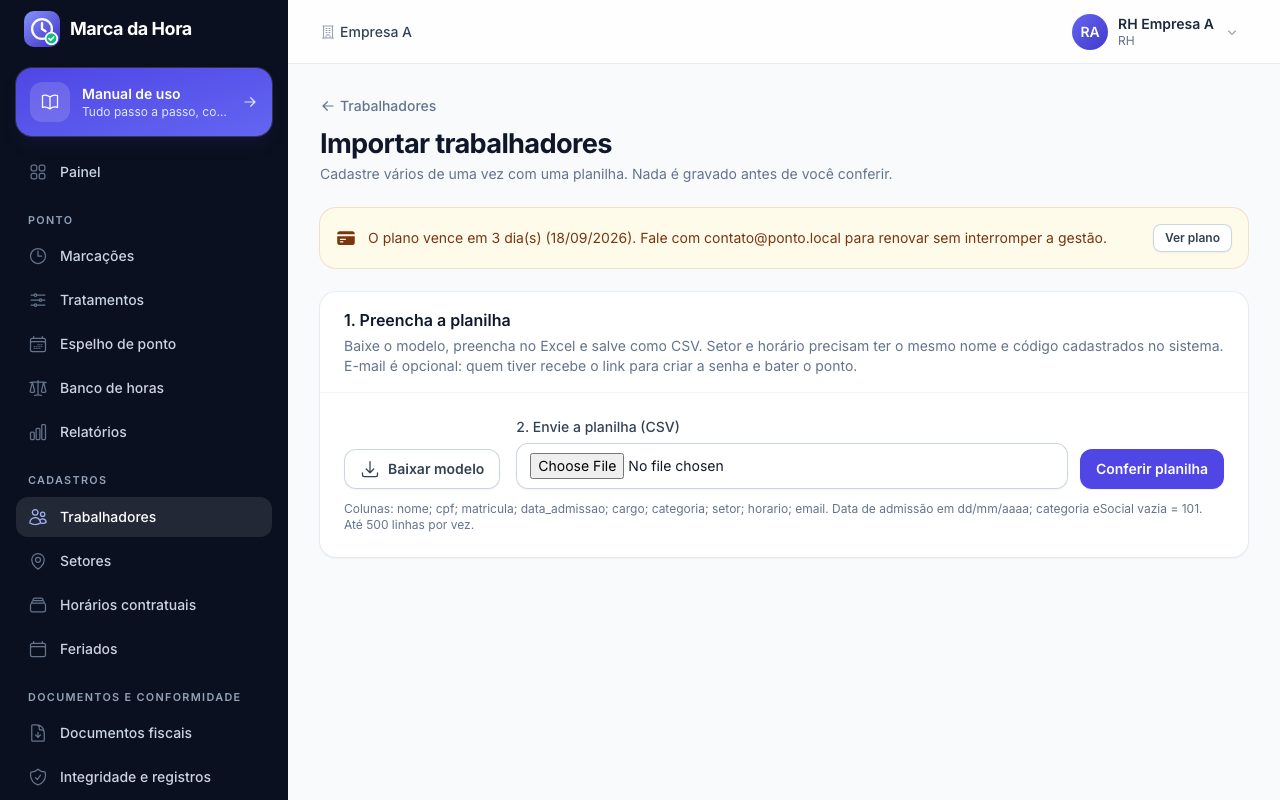Viewport: 1280px width, 800px height.
Task: Open the Espelho de ponto calendar icon
Action: [38, 344]
